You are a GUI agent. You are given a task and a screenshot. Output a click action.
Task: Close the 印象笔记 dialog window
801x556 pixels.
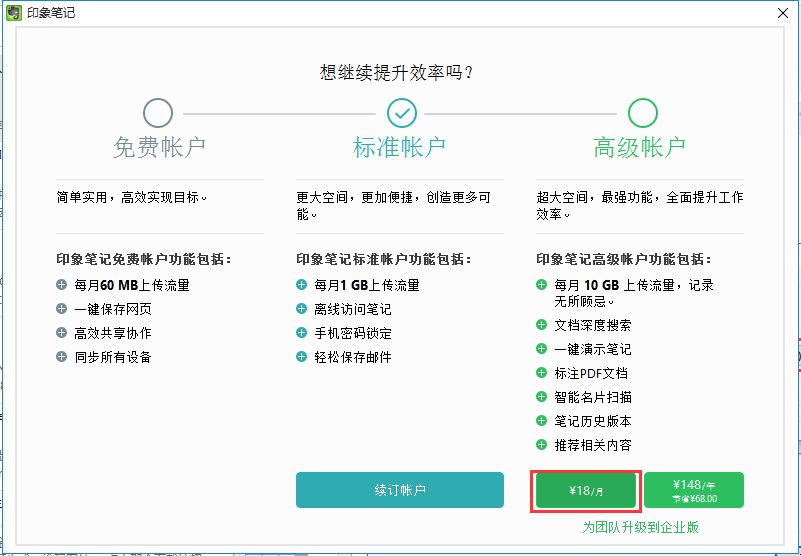(x=783, y=13)
